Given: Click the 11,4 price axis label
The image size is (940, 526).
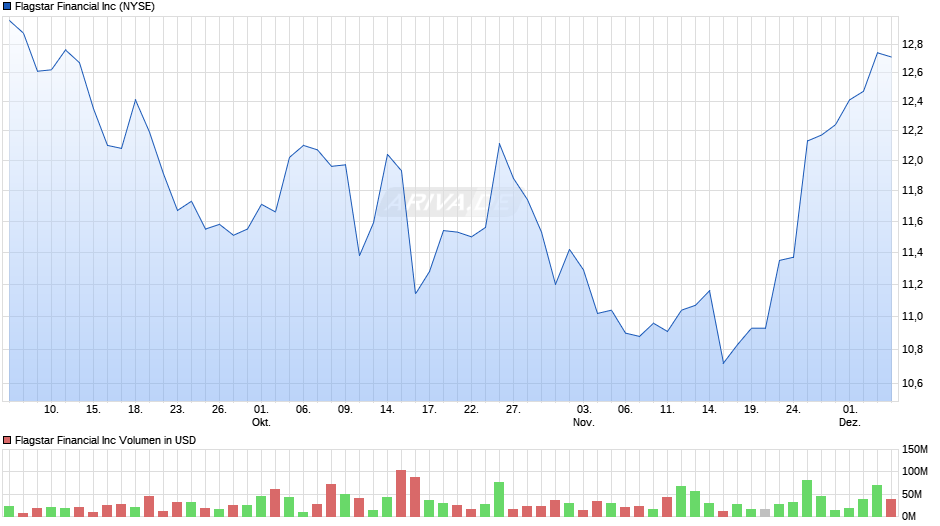Looking at the screenshot, I should tap(912, 253).
